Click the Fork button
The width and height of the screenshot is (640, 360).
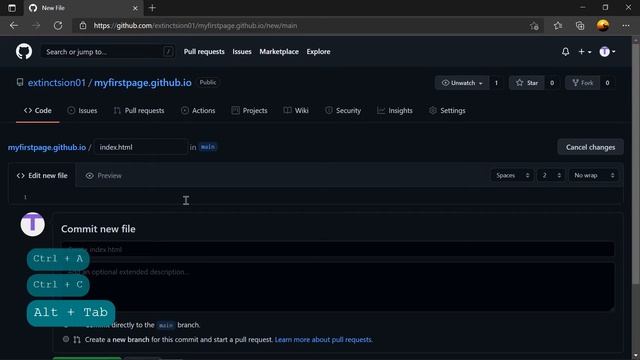click(x=582, y=83)
